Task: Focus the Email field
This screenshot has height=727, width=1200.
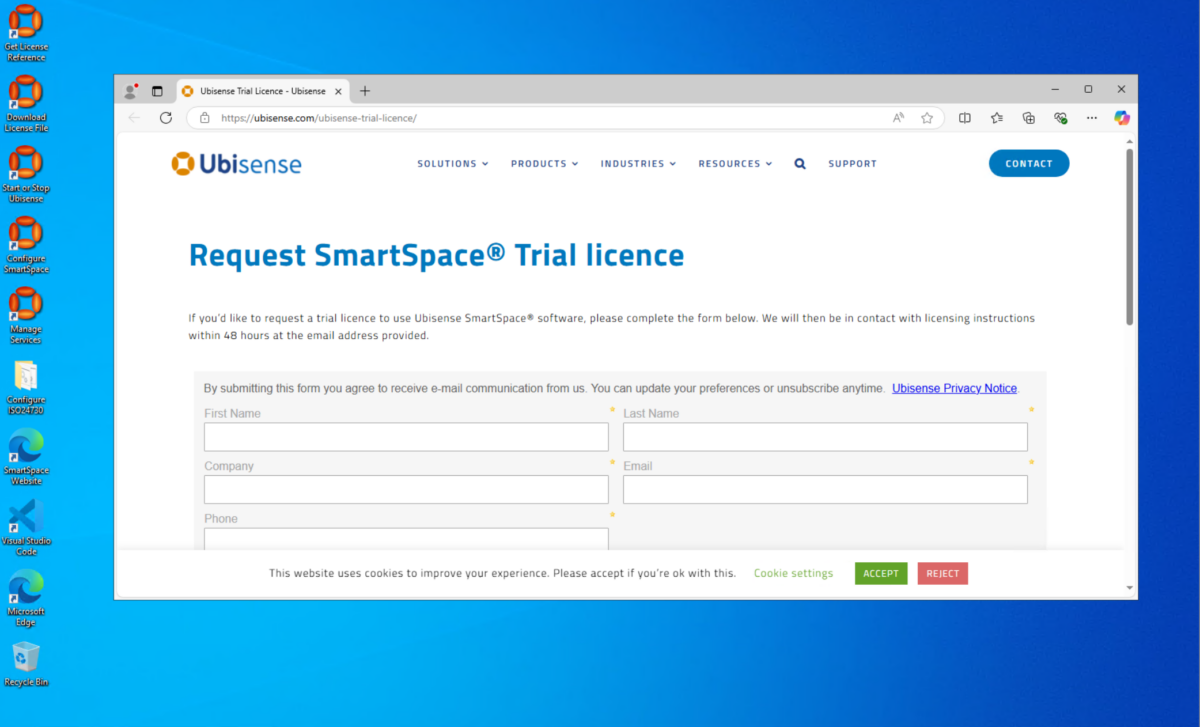Action: pyautogui.click(x=825, y=489)
